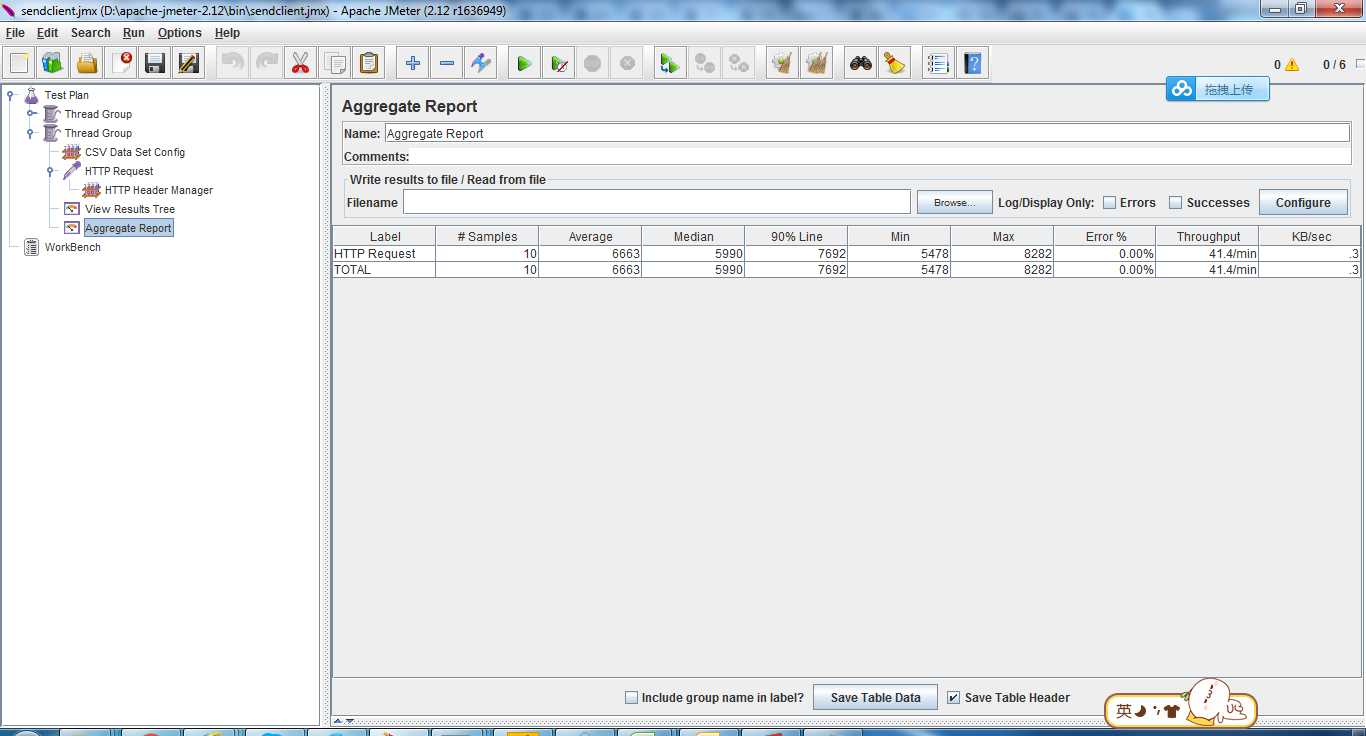Clear all results with the double broom icon
This screenshot has height=736, width=1366.
(817, 64)
